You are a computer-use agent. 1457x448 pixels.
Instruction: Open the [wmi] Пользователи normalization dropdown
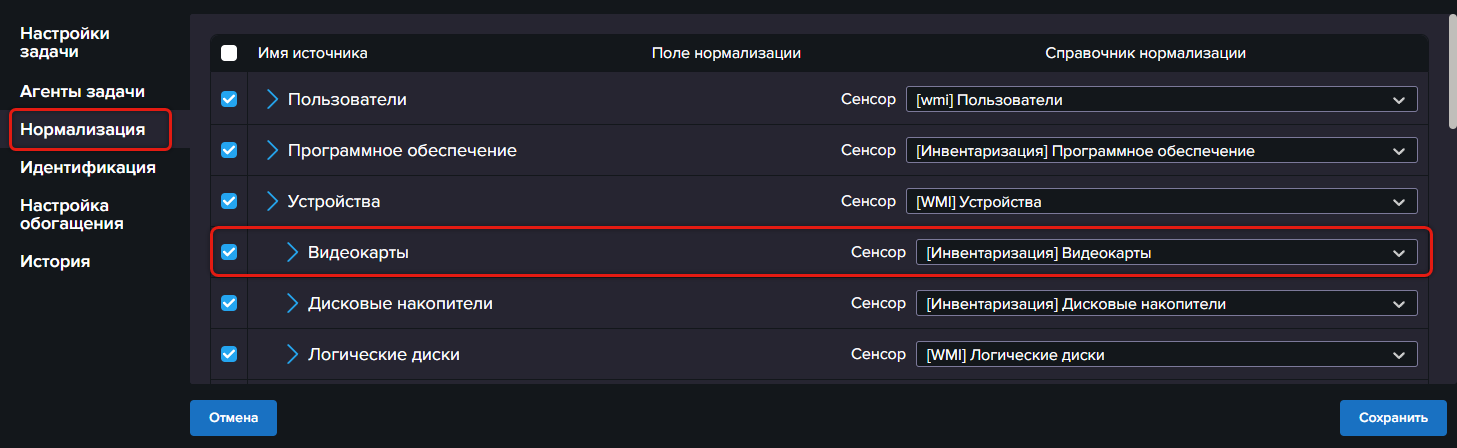coord(1161,100)
